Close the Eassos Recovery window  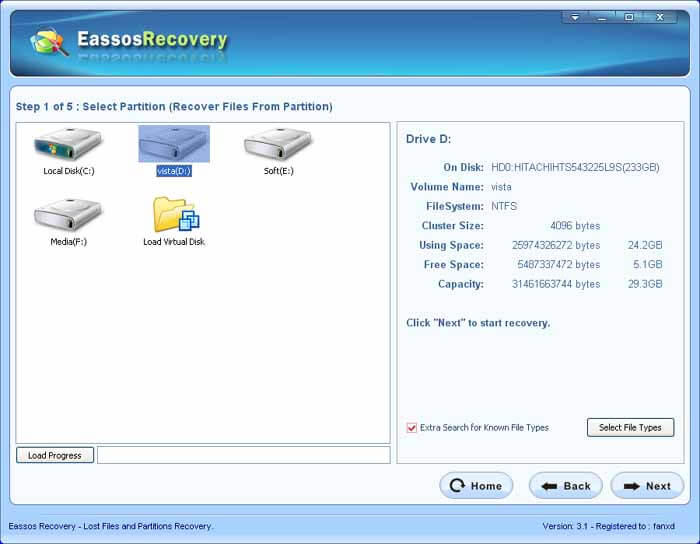660,17
